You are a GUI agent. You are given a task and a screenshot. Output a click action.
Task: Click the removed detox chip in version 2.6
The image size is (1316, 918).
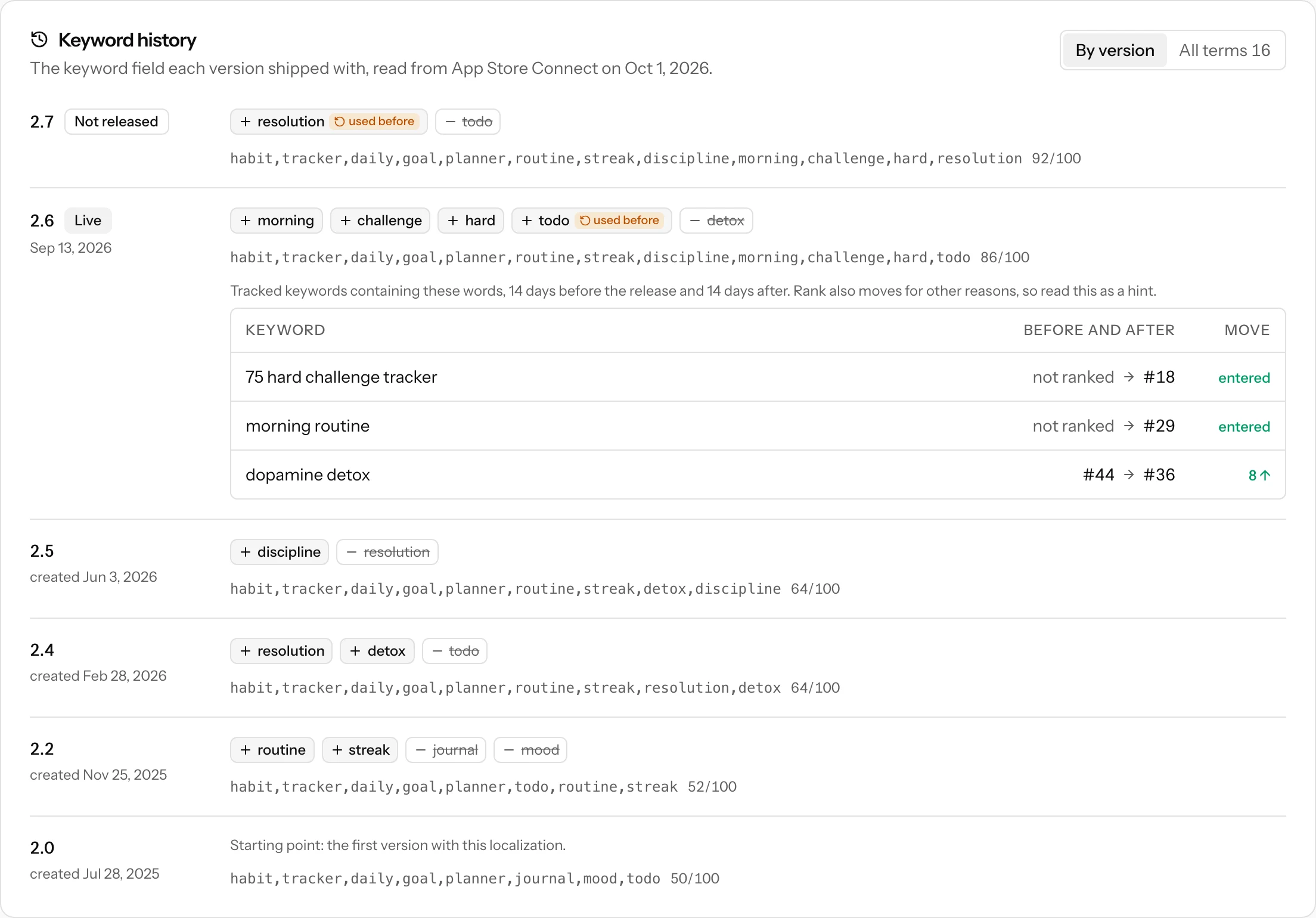coord(716,221)
